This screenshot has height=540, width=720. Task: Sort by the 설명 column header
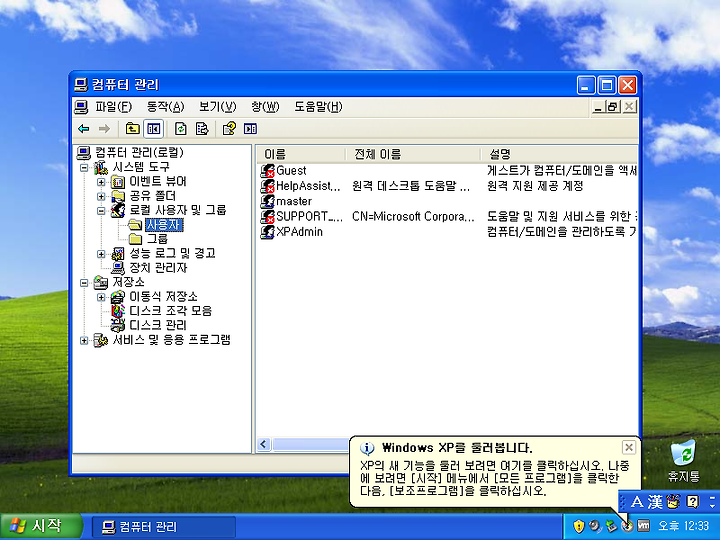559,154
